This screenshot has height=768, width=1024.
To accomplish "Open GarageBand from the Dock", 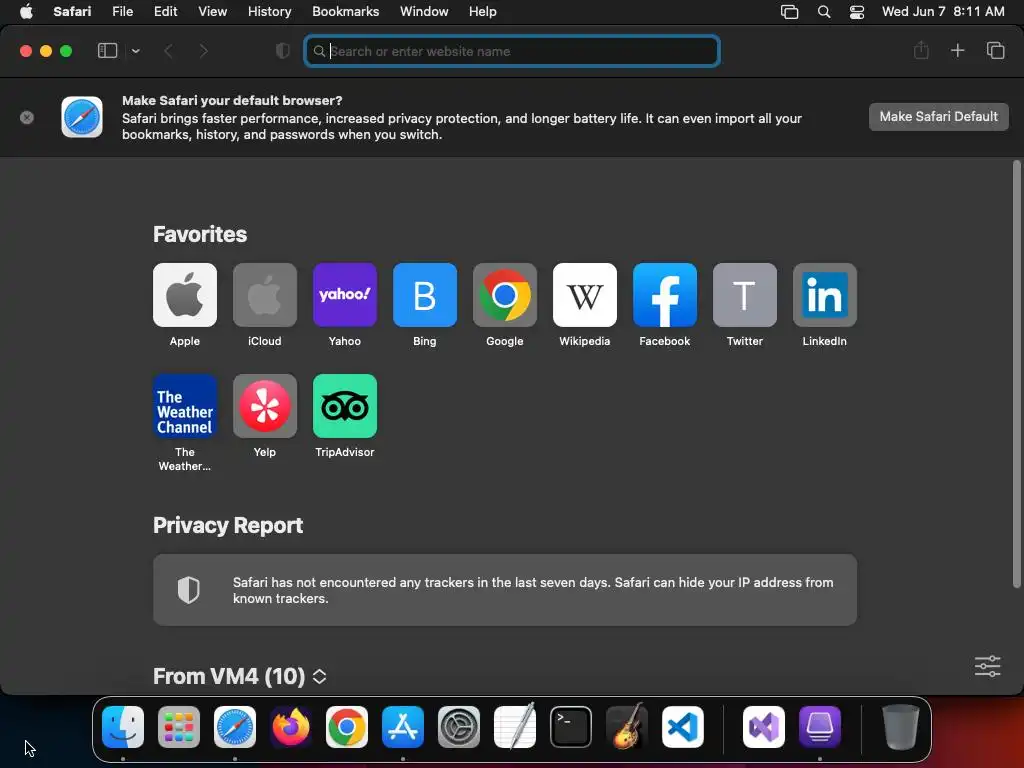I will pyautogui.click(x=627, y=726).
